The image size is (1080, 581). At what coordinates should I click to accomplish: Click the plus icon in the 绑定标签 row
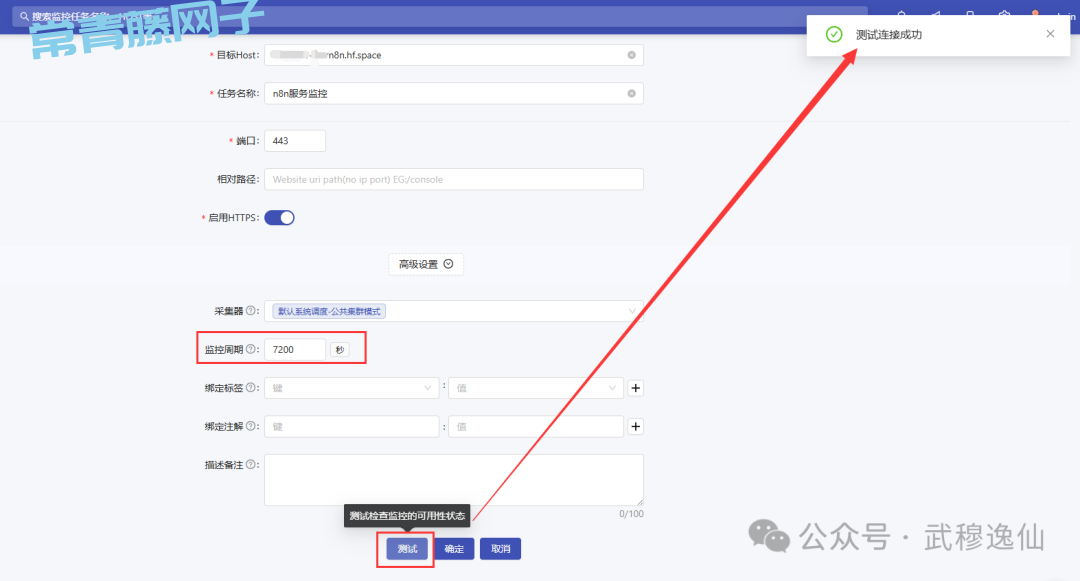pyautogui.click(x=635, y=388)
